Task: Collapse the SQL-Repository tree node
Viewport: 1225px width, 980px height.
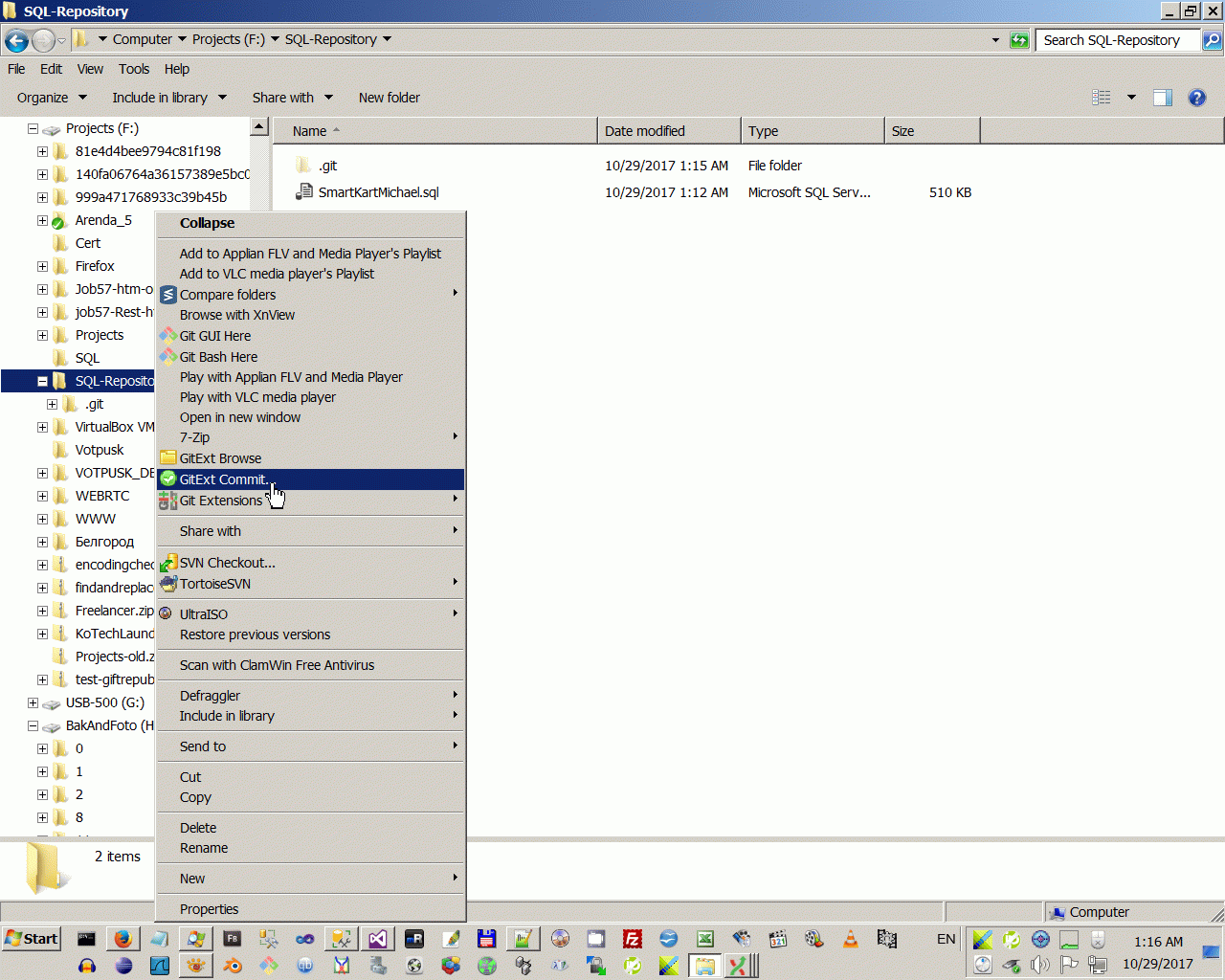Action: click(x=42, y=381)
